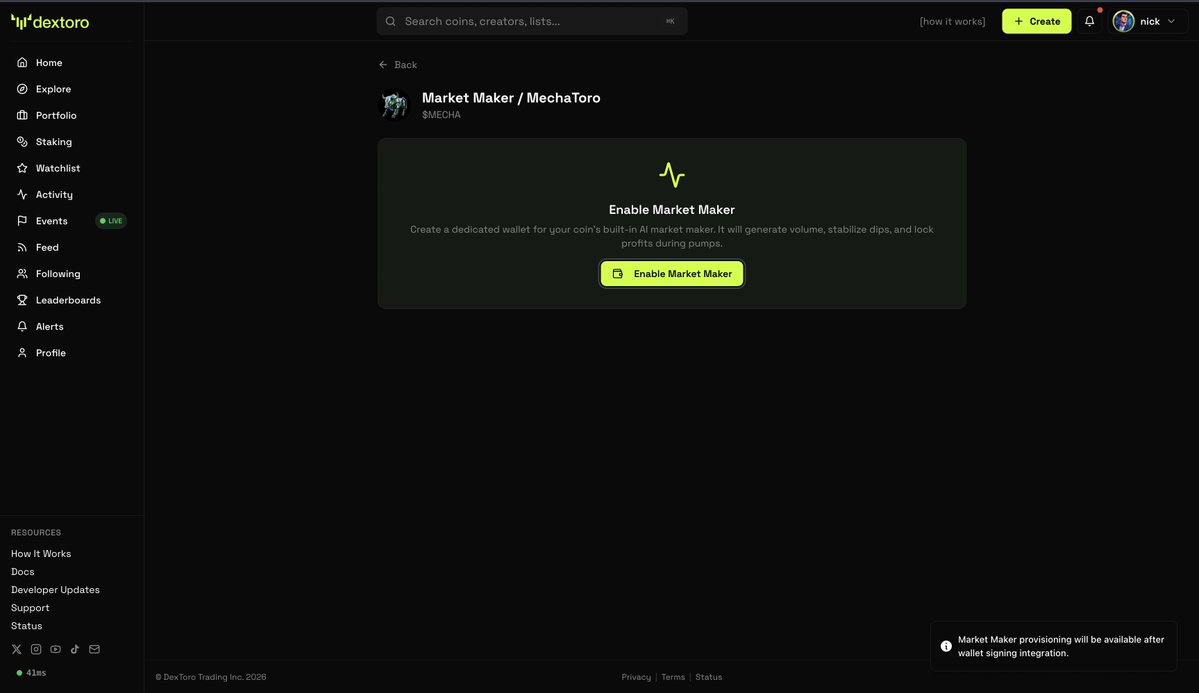Click the Staking coins icon

click(22, 142)
